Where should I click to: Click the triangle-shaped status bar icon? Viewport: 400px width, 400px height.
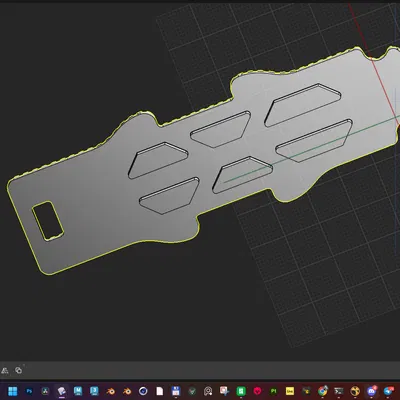5,370
